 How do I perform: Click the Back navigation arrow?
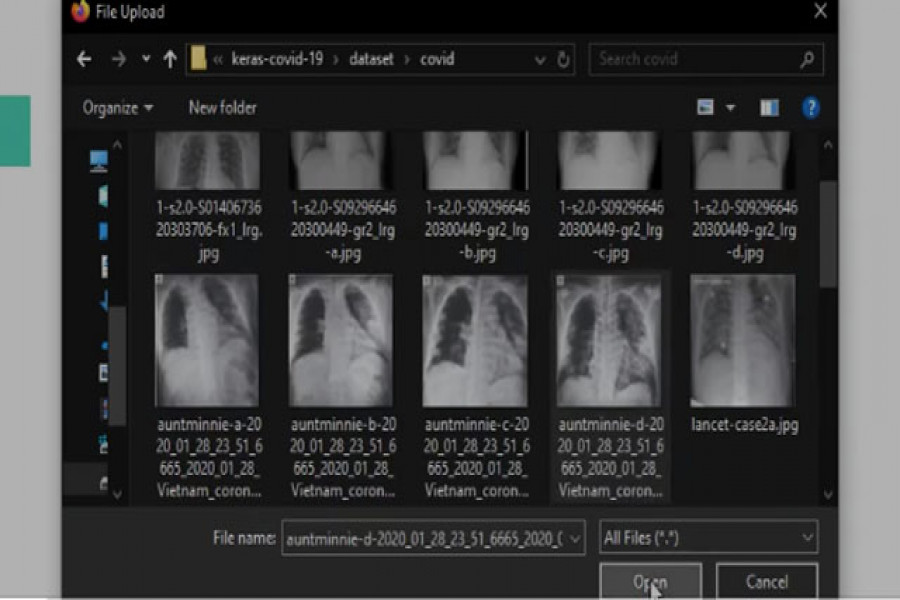(x=84, y=59)
